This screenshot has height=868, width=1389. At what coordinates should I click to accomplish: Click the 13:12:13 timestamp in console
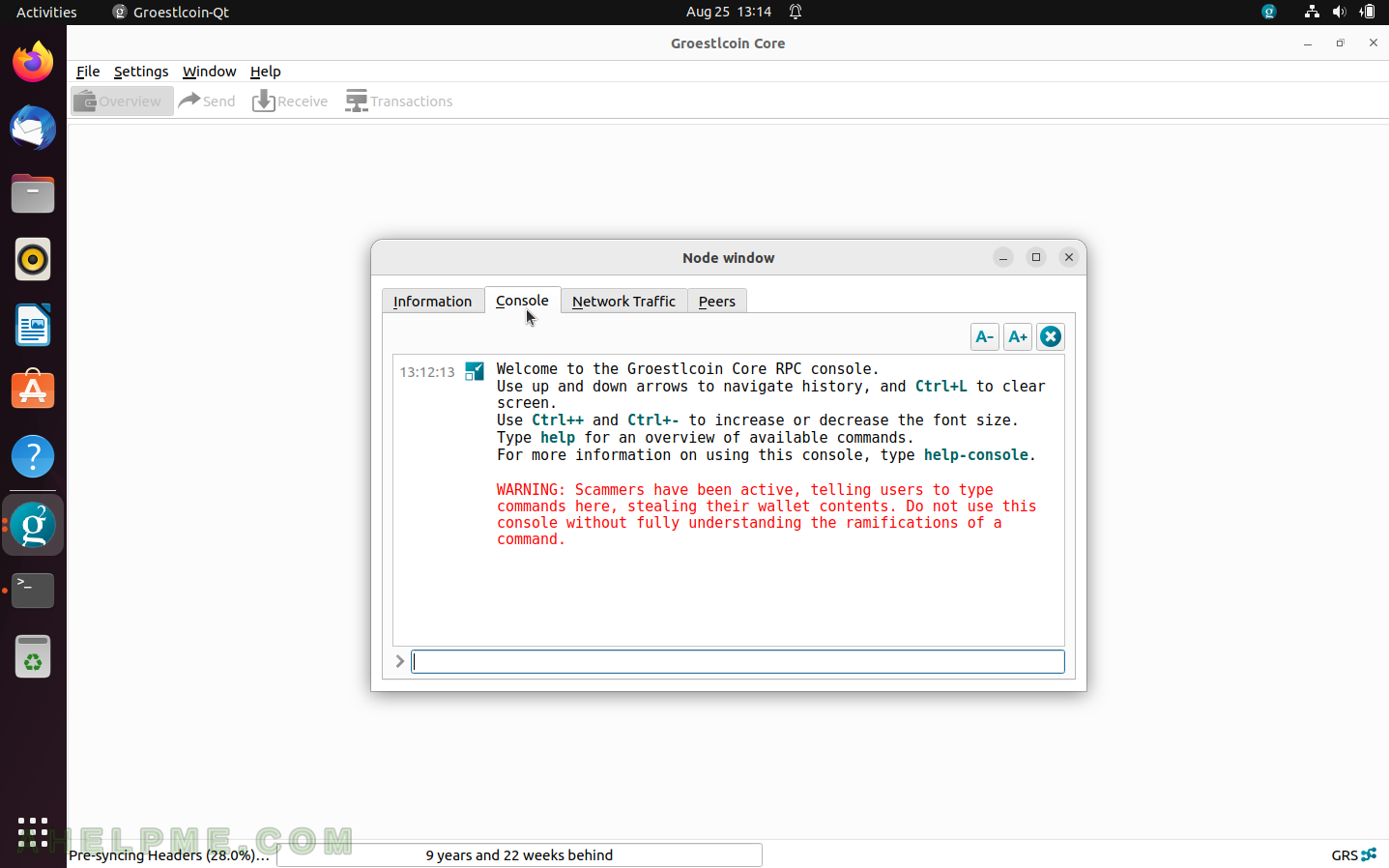[427, 372]
